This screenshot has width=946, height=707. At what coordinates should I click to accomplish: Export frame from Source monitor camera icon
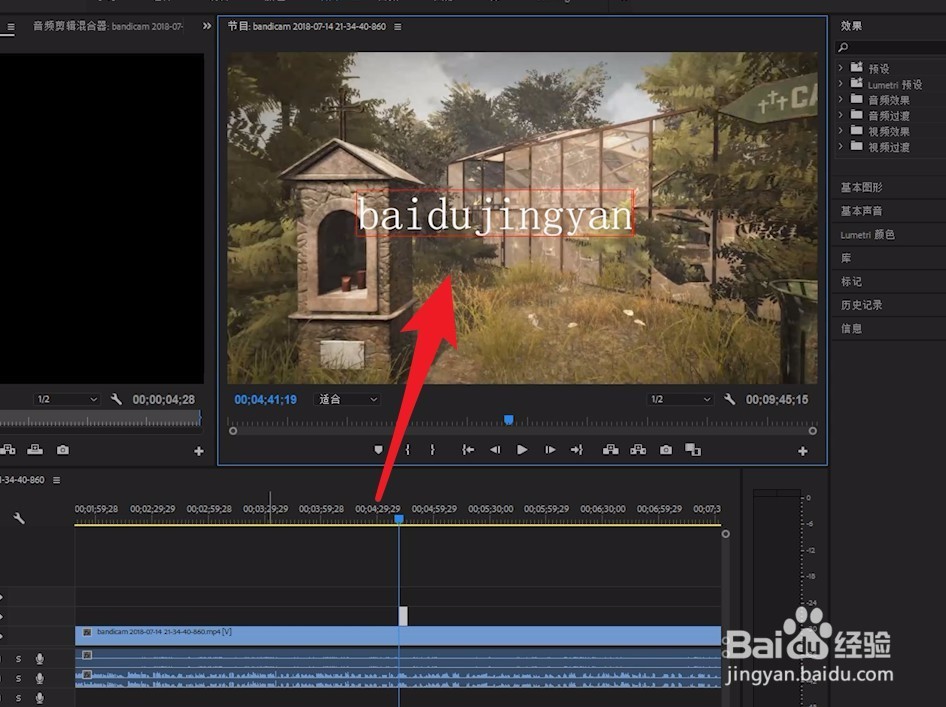click(63, 450)
